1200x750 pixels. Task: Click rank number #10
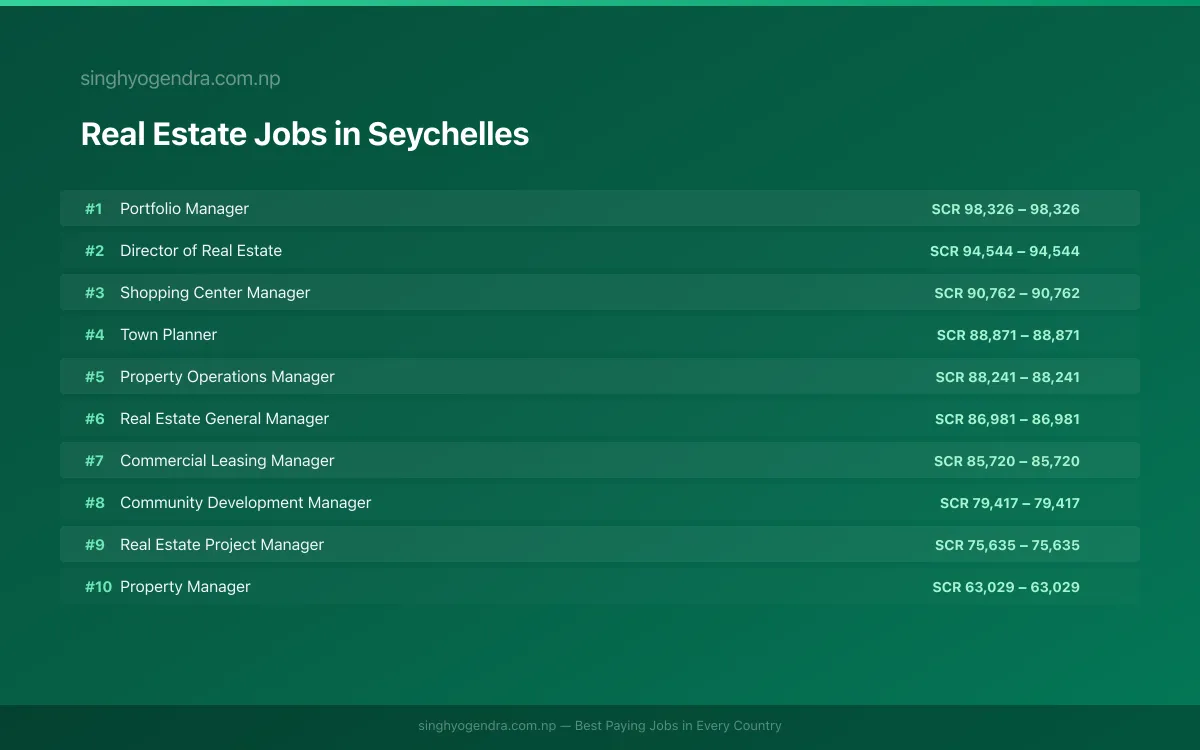tap(98, 587)
